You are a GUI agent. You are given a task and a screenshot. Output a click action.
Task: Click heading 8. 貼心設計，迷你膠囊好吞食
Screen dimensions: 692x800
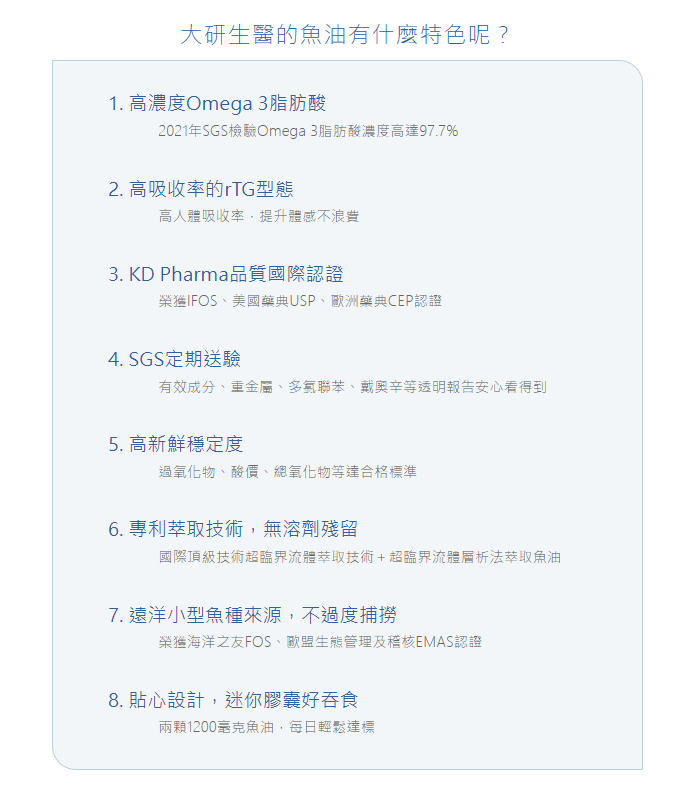click(233, 700)
